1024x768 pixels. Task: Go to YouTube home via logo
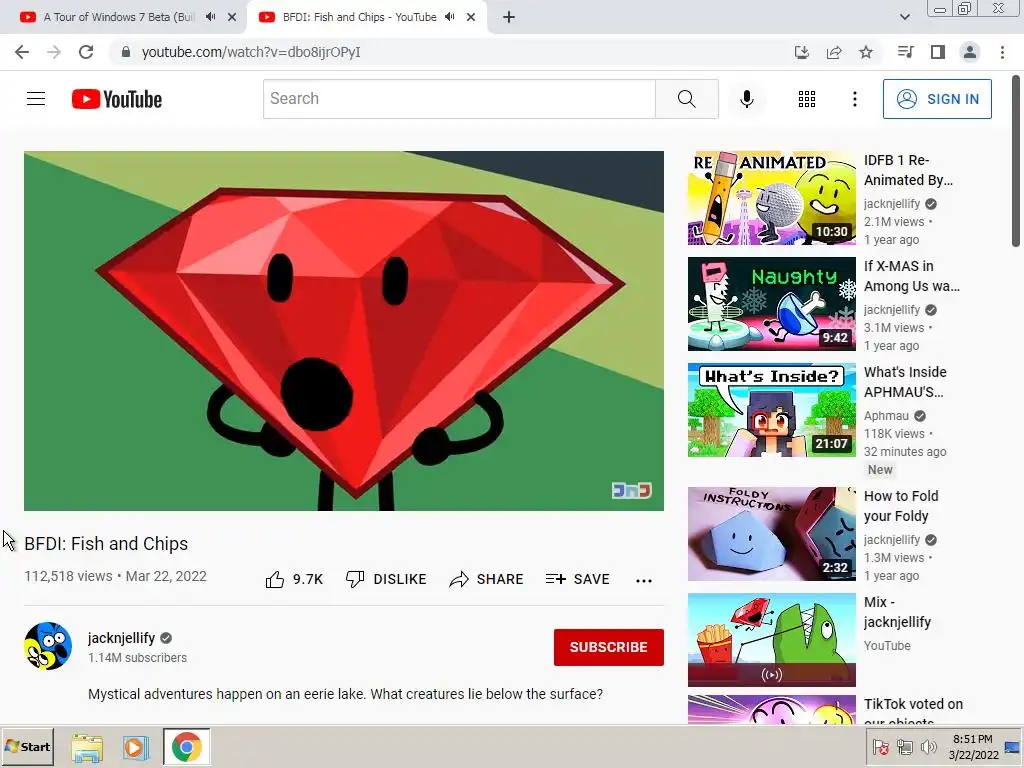pyautogui.click(x=117, y=99)
